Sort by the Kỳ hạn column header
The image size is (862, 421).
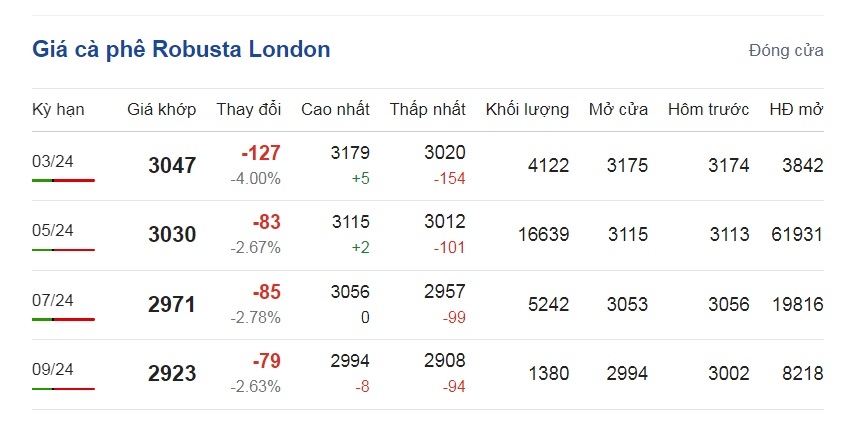click(58, 110)
